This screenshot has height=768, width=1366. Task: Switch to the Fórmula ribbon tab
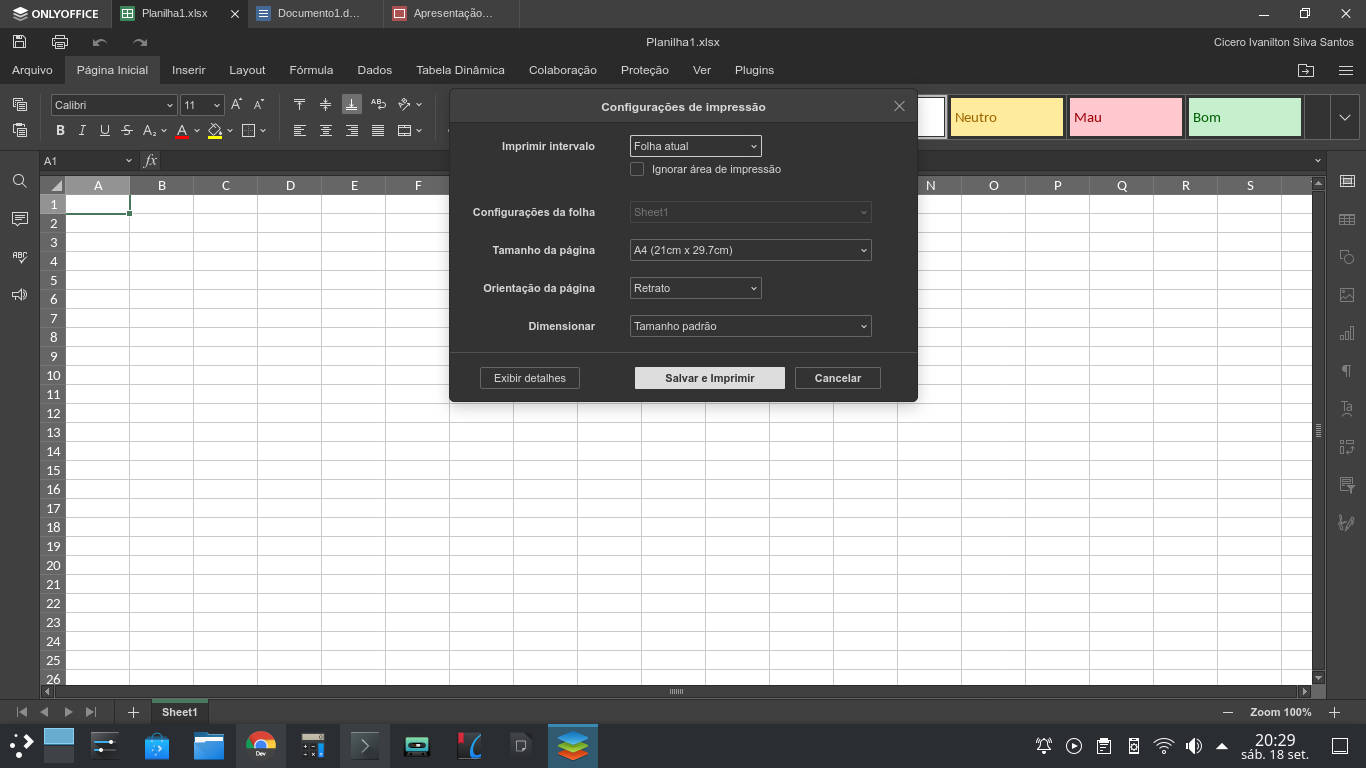point(311,70)
